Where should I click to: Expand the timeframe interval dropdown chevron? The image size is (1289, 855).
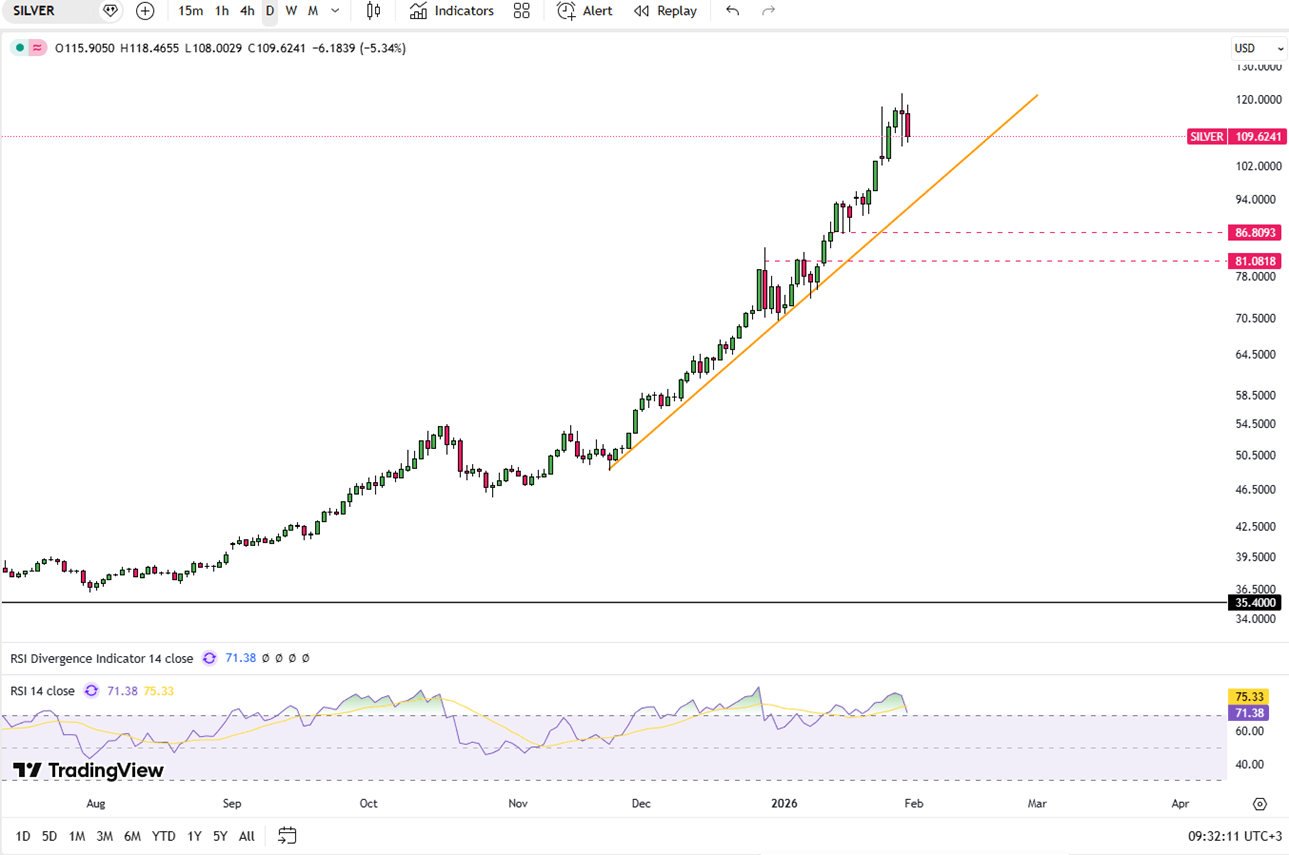(x=334, y=11)
